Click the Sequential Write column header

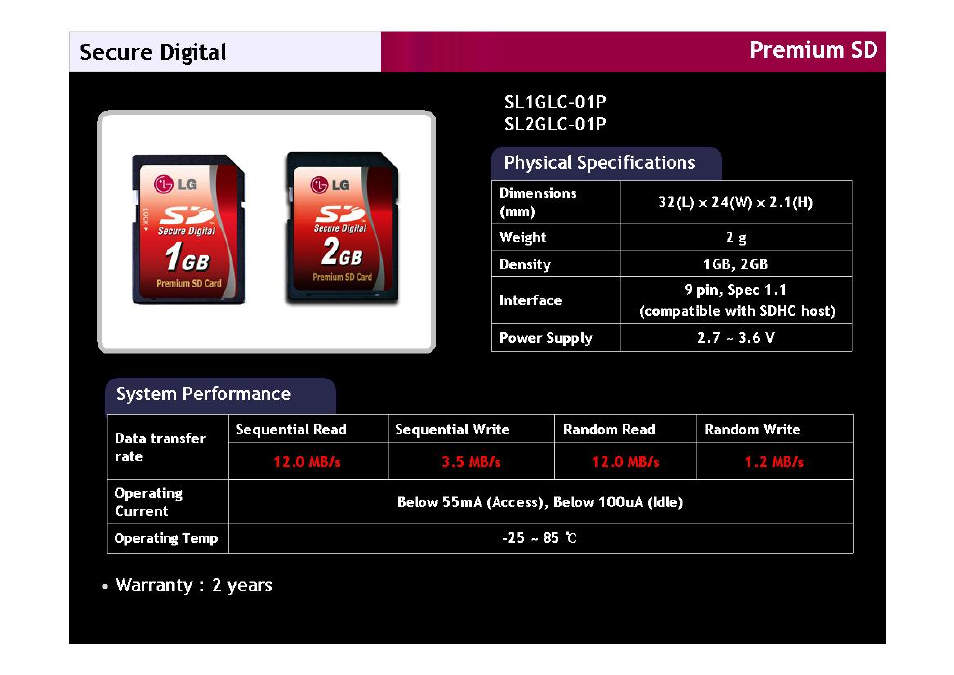coord(471,429)
